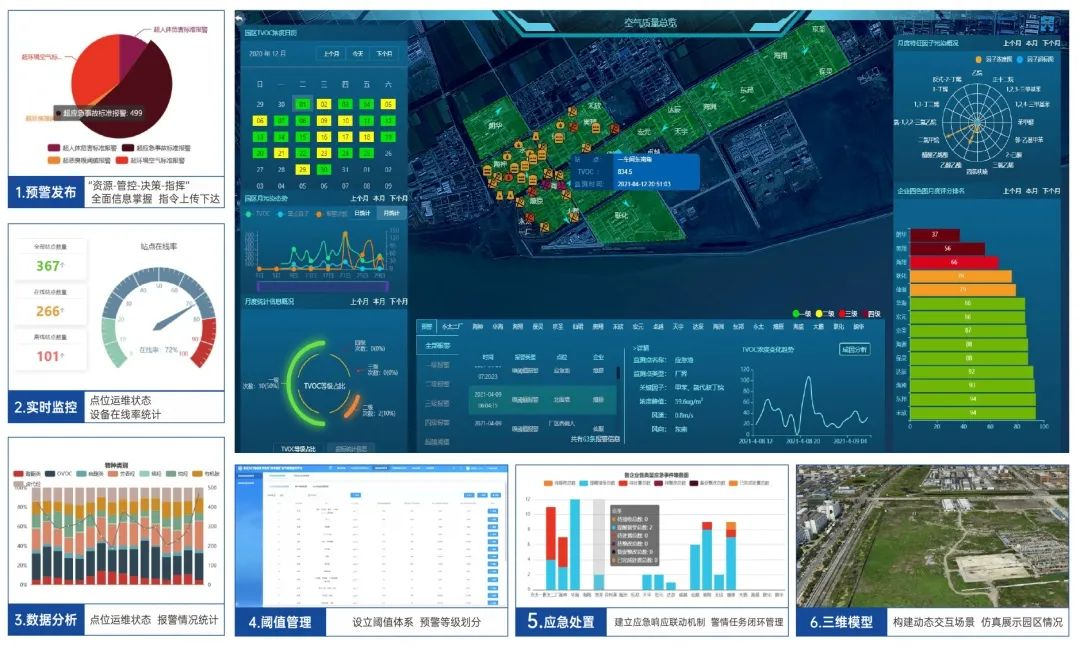Image resolution: width=1080 pixels, height=649 pixels.
Task: Click 本月 in enterprise ranking bar panel
Action: click(x=1031, y=191)
